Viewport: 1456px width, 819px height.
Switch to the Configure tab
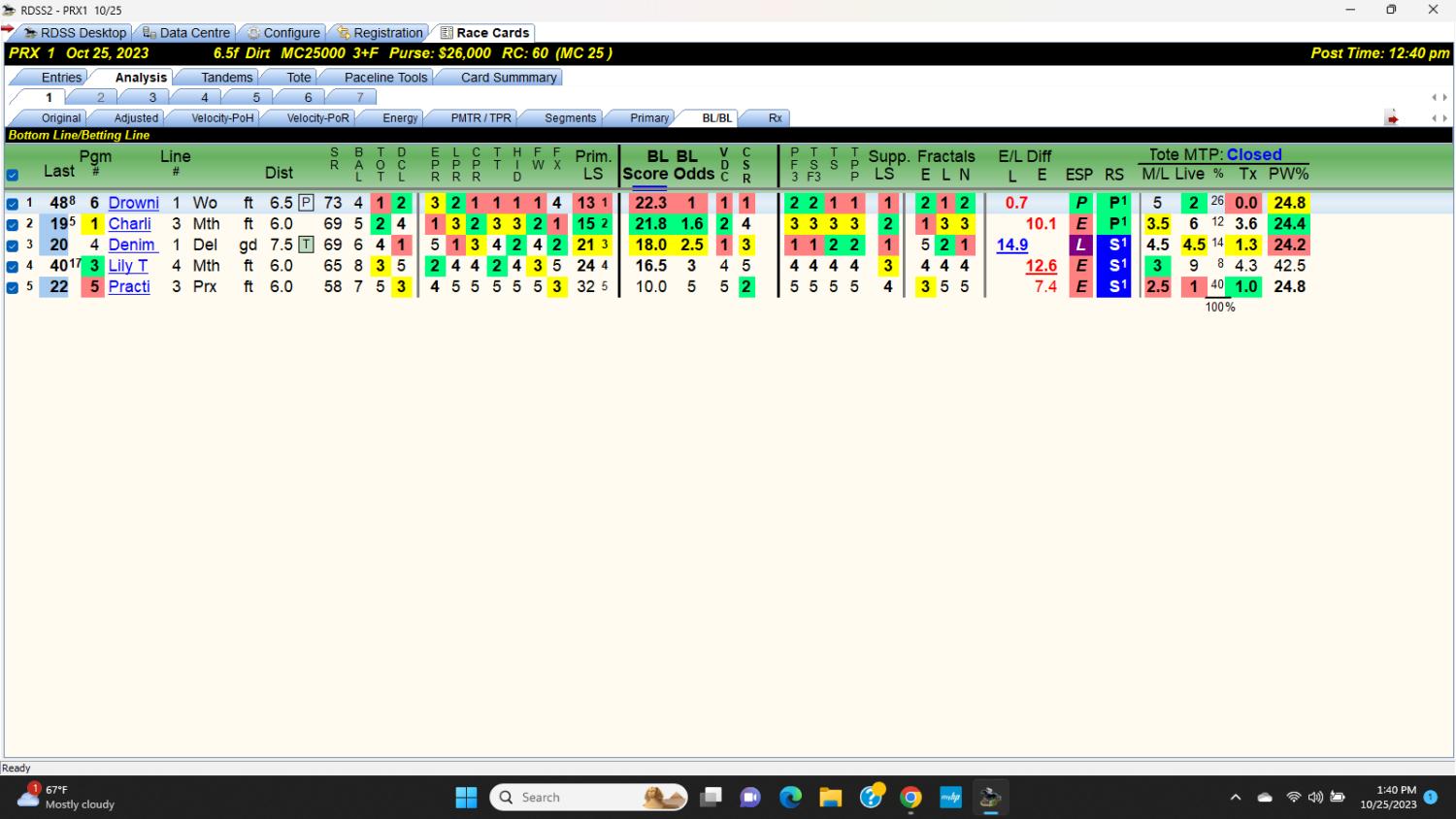click(x=283, y=33)
